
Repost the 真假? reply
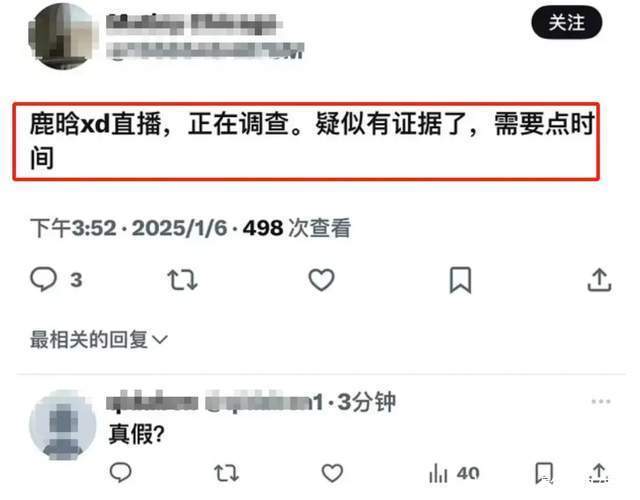coord(227,473)
